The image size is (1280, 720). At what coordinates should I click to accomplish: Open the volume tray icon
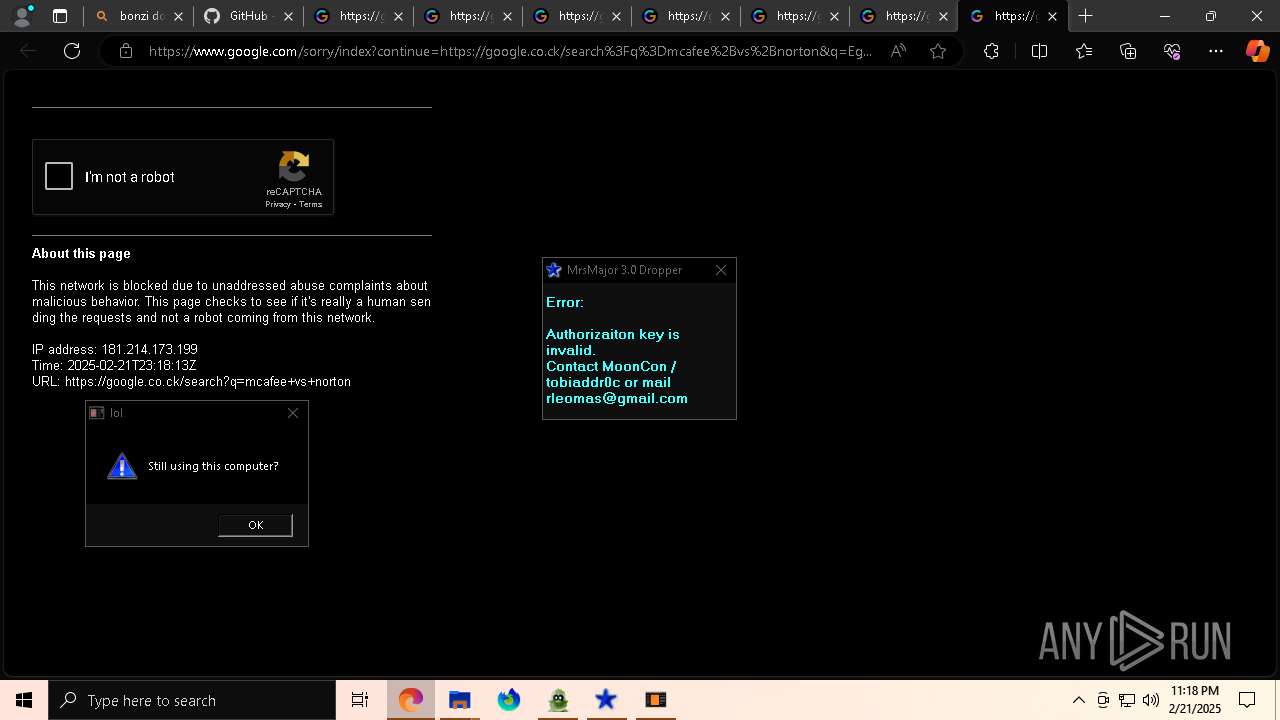(x=1151, y=700)
